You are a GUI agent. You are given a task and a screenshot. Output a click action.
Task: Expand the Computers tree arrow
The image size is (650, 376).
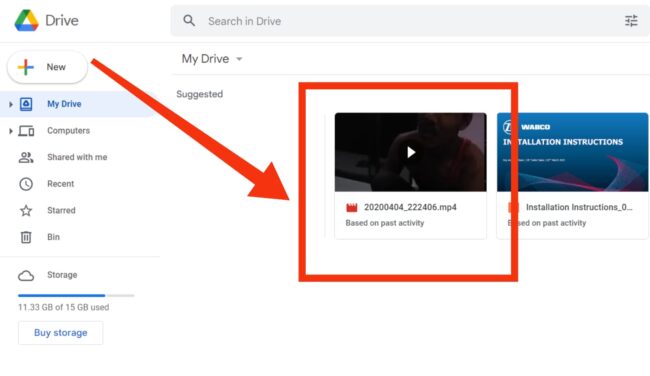coord(11,131)
